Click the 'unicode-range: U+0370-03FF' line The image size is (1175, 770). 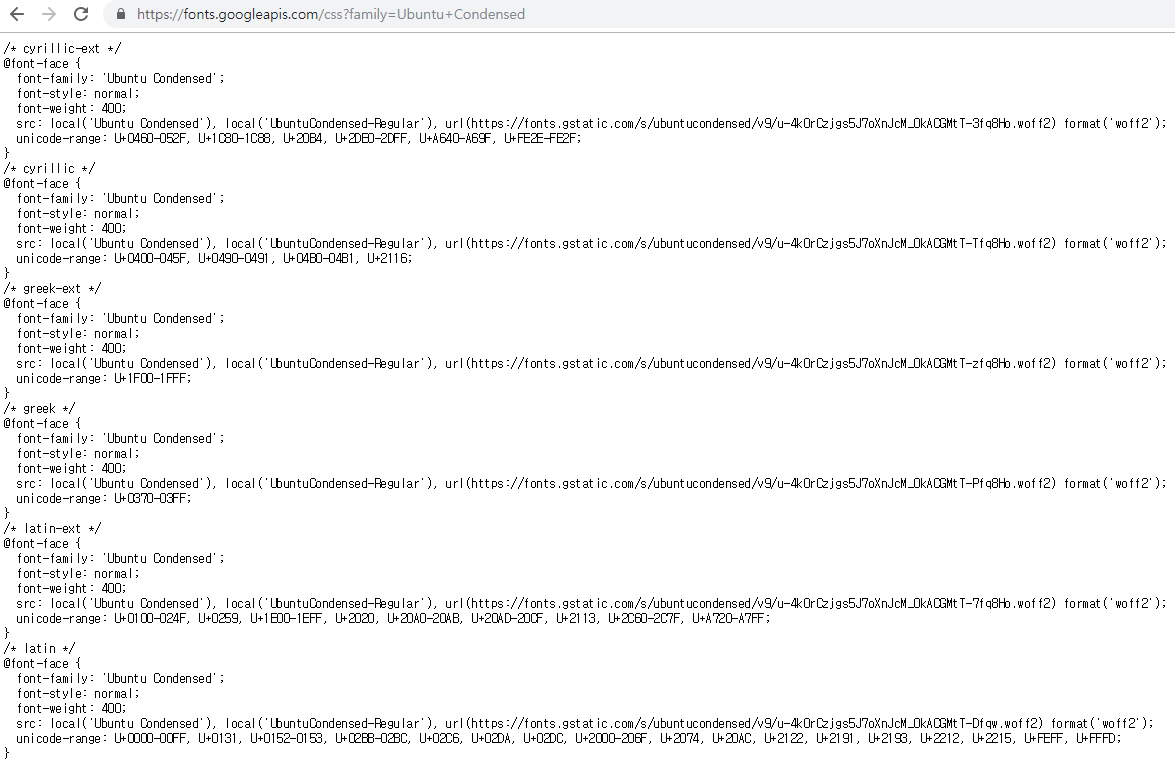pyautogui.click(x=104, y=498)
